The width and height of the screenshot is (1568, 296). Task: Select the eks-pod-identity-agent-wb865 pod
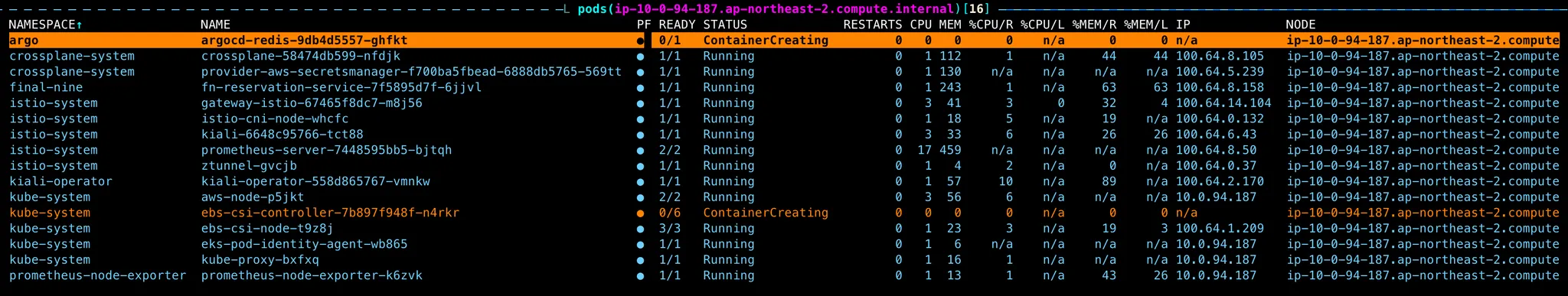784,245
